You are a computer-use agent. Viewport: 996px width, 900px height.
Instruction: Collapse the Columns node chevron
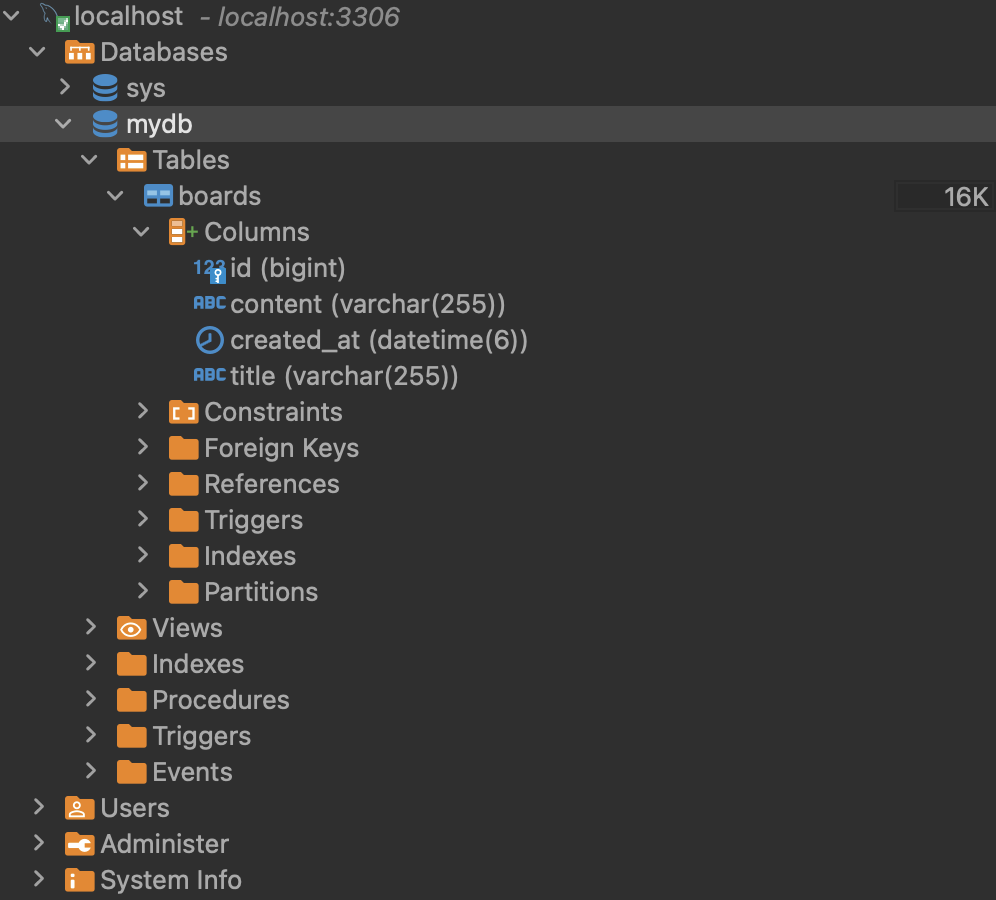click(x=142, y=231)
